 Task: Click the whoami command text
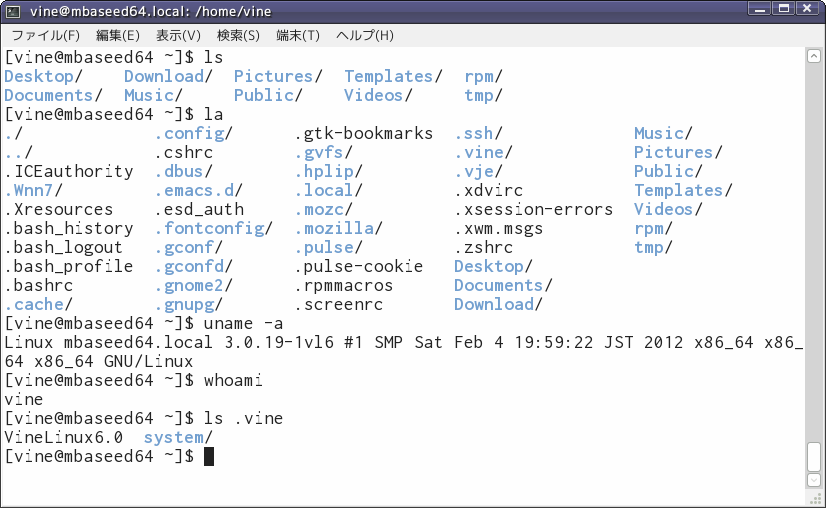[x=233, y=380]
